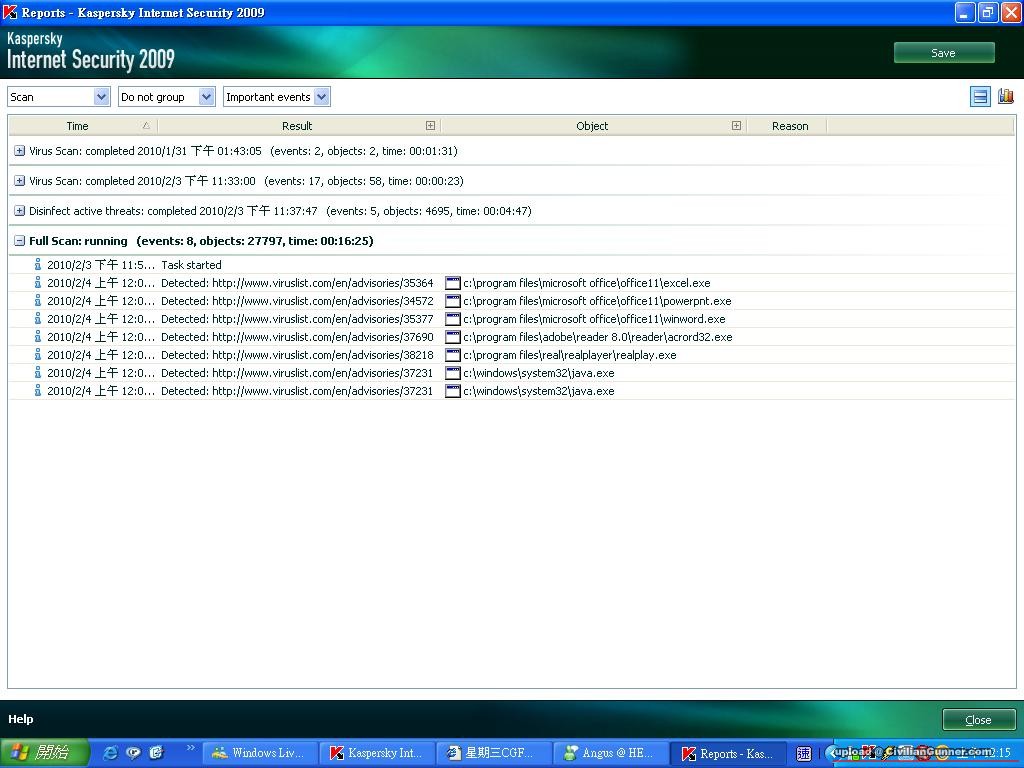Open the statistics chart view icon
Viewport: 1024px width, 768px height.
click(1005, 96)
